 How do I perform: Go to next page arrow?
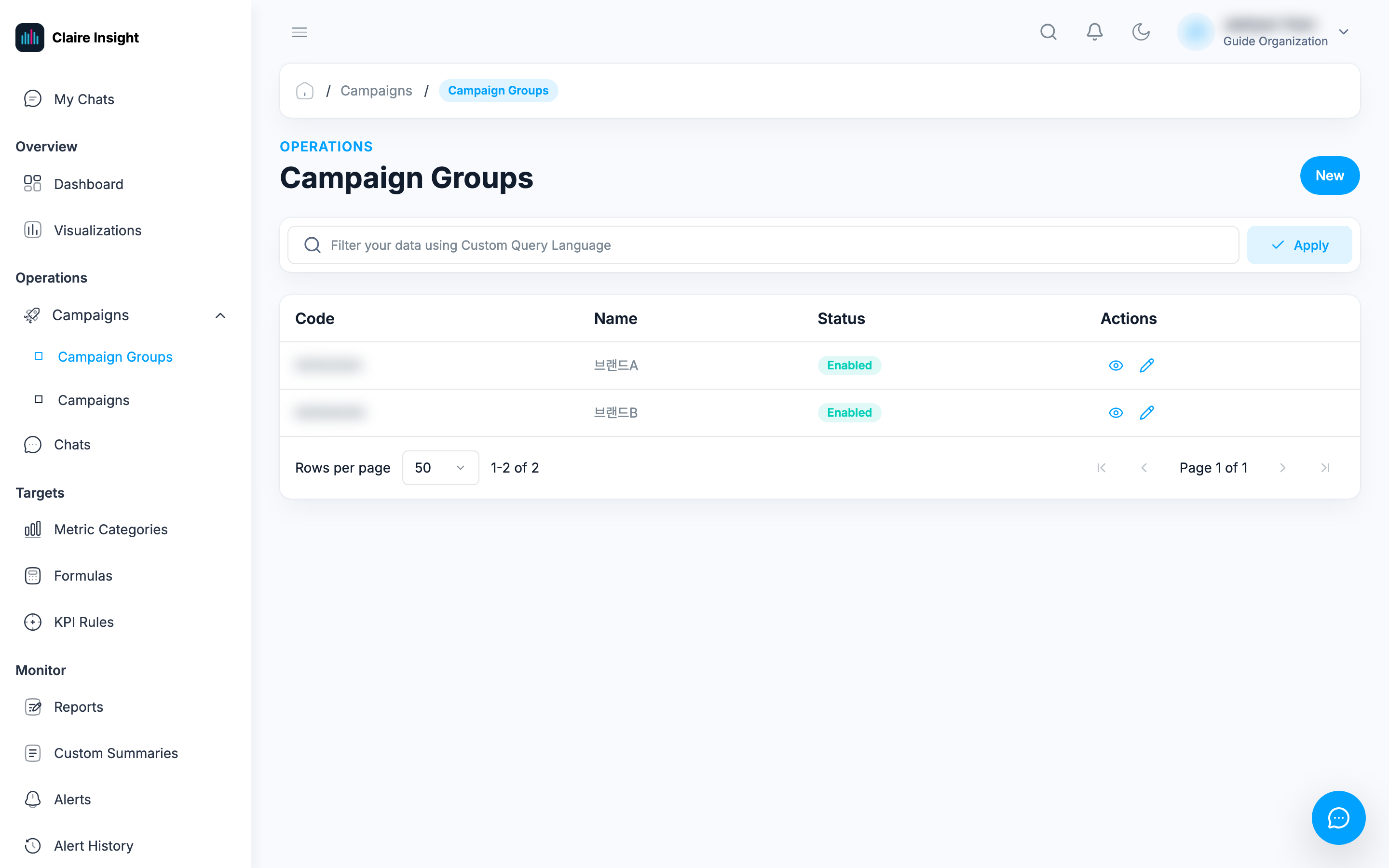click(1282, 468)
